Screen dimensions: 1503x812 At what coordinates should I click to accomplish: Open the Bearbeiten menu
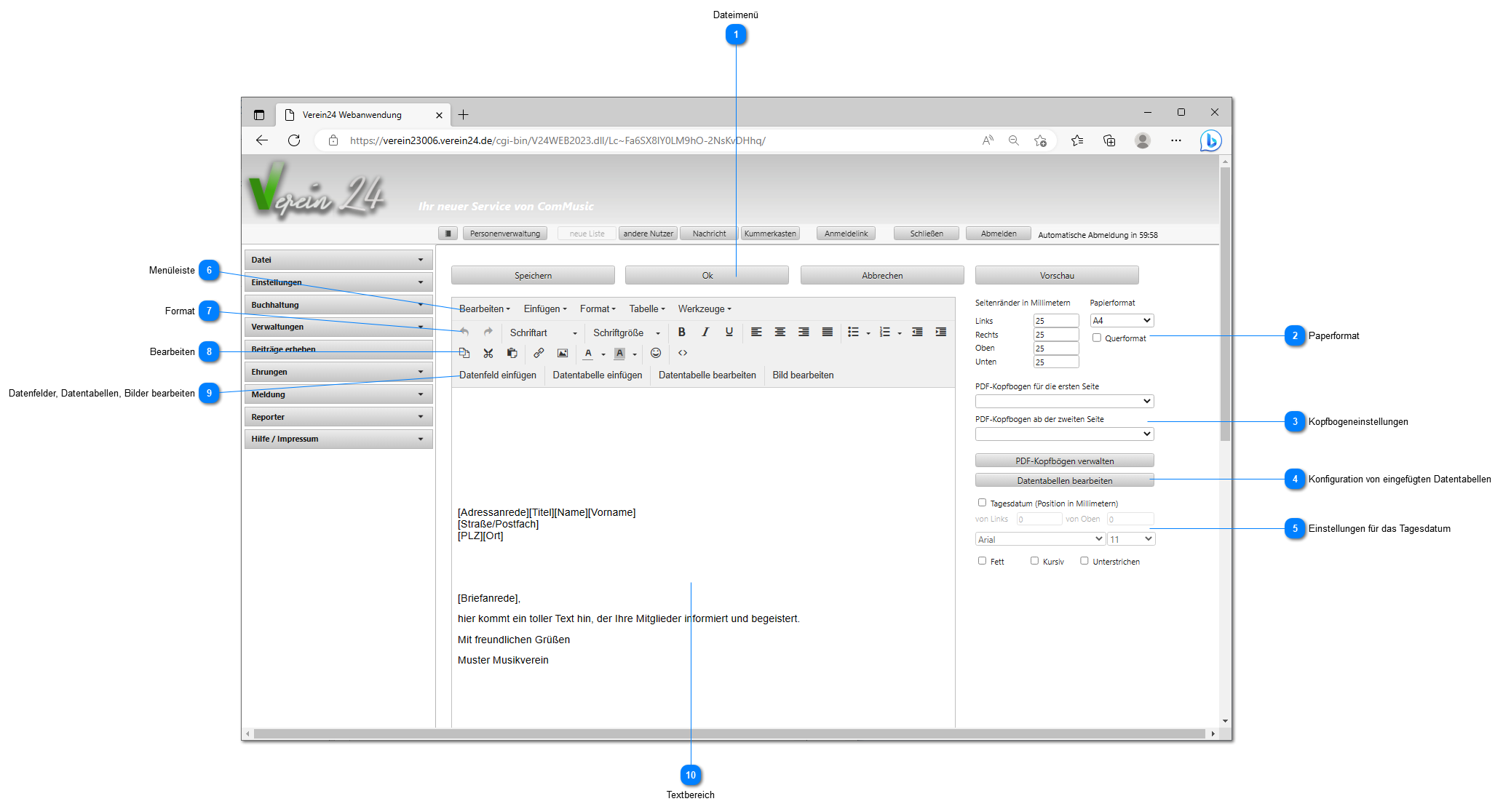(x=483, y=308)
